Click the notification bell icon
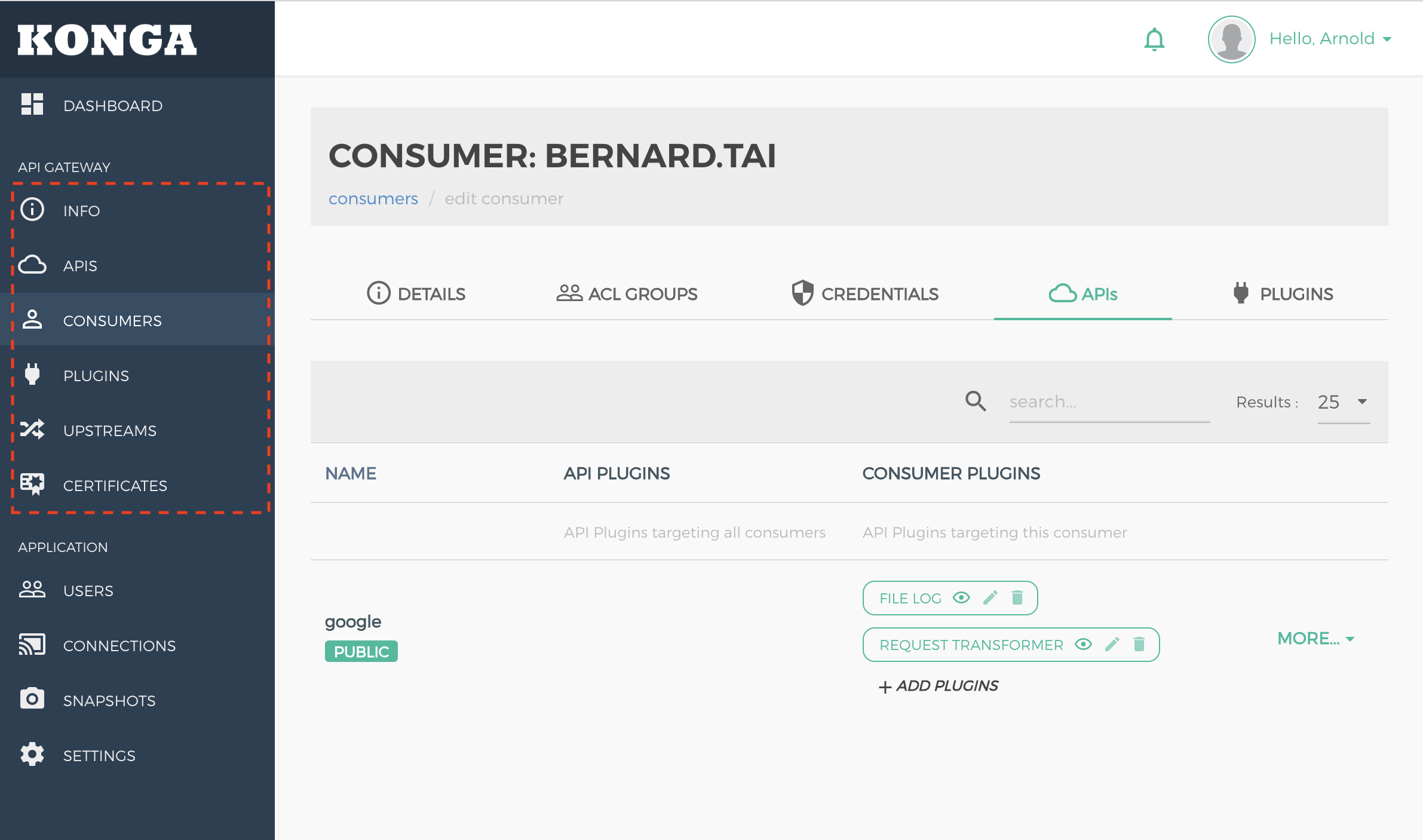Viewport: 1423px width, 840px height. [x=1154, y=39]
